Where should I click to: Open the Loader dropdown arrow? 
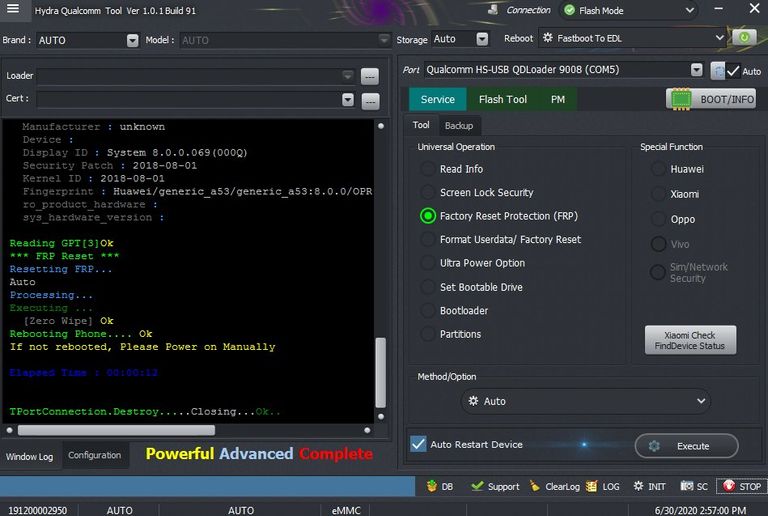[347, 75]
